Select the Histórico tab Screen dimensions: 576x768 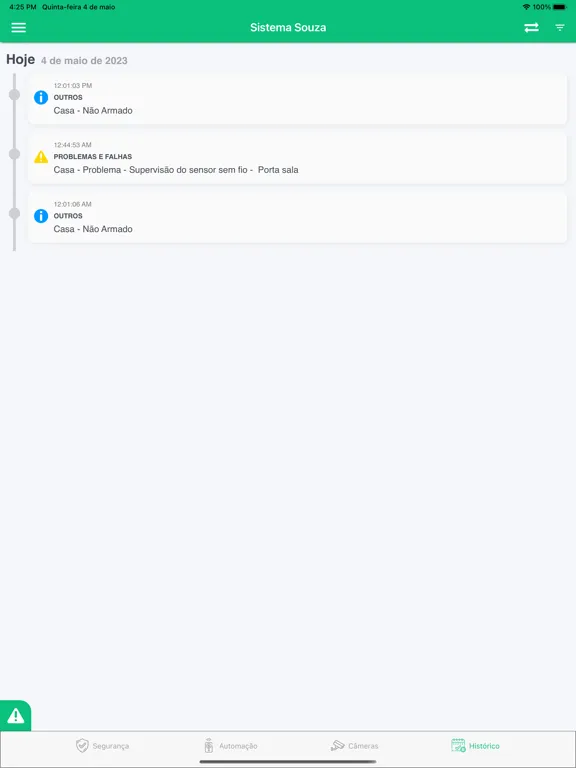tap(475, 746)
